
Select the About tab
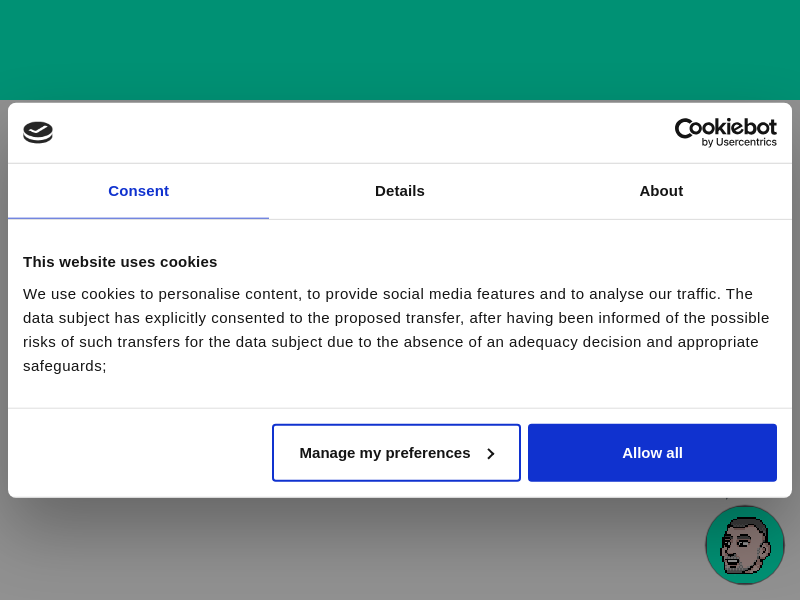pyautogui.click(x=661, y=191)
